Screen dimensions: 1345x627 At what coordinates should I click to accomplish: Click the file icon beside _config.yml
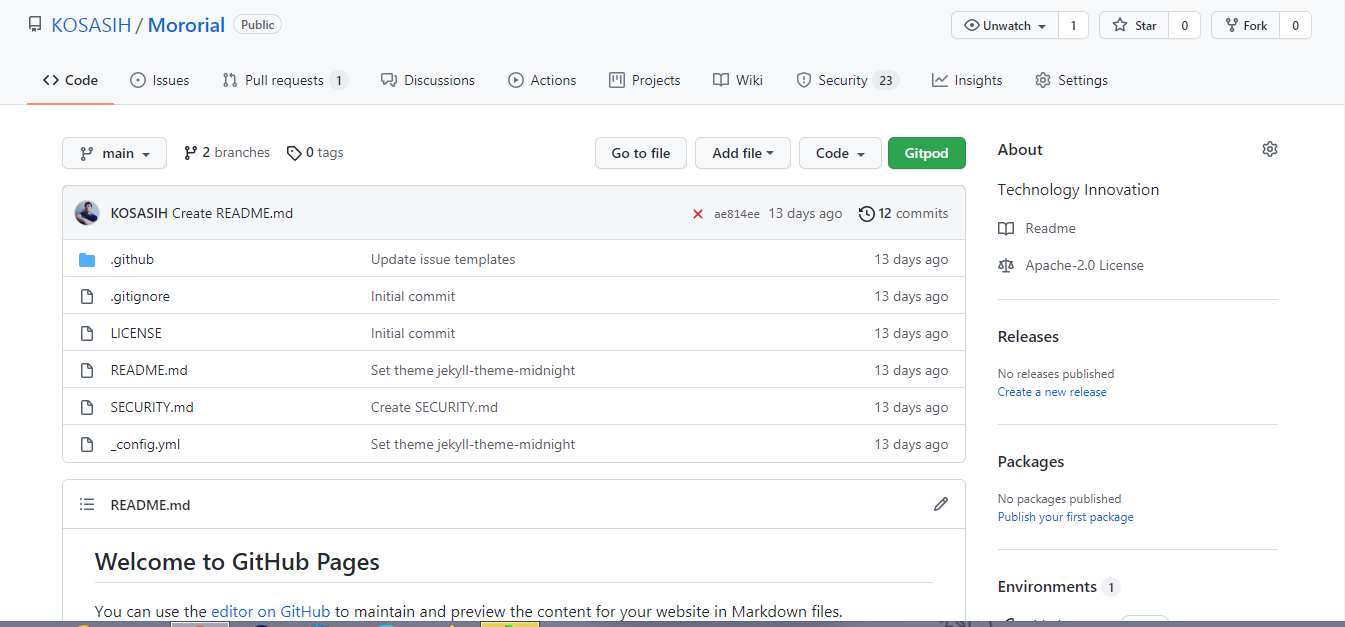click(x=87, y=444)
